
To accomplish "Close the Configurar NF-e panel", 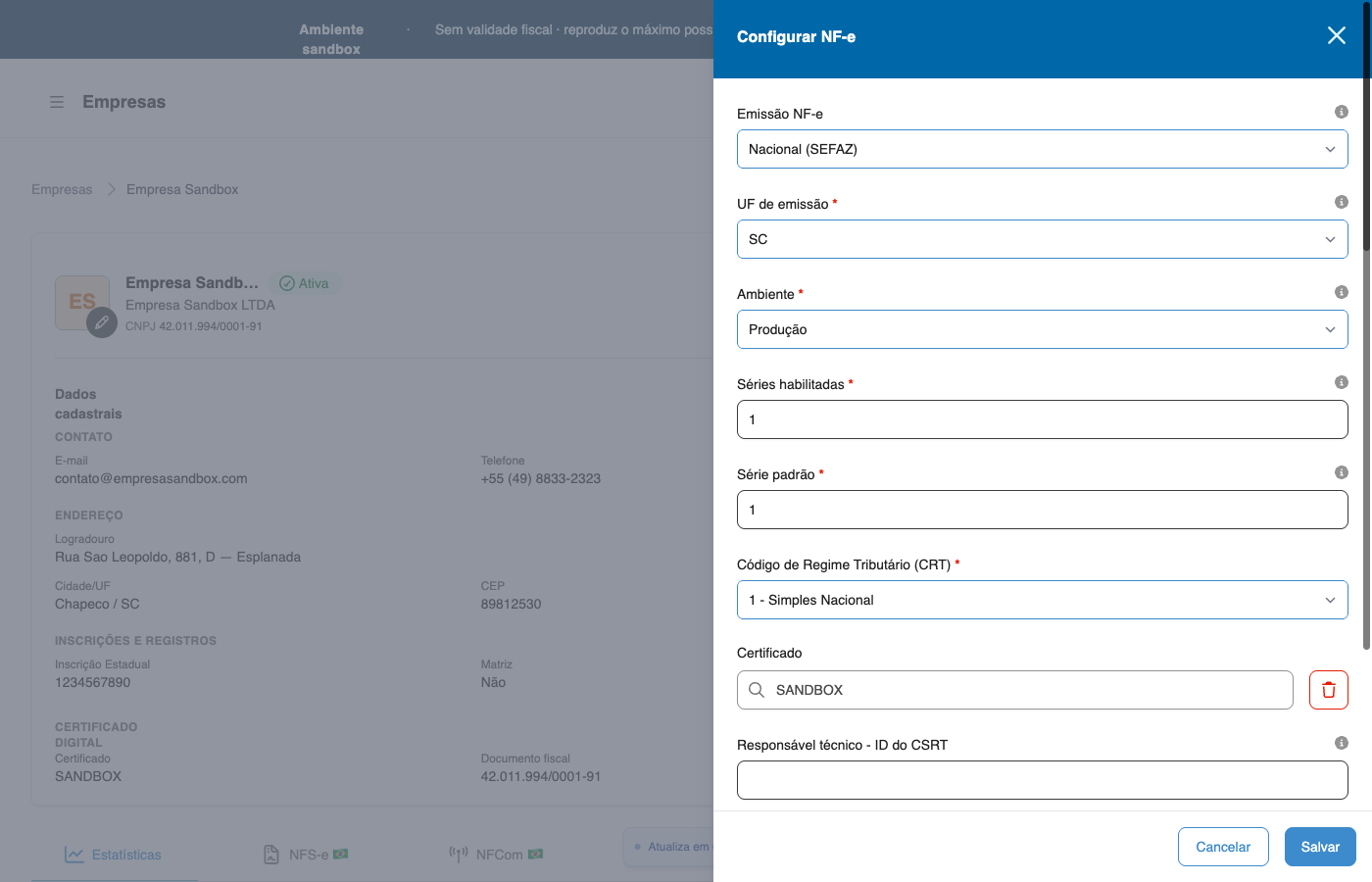I will coord(1336,35).
